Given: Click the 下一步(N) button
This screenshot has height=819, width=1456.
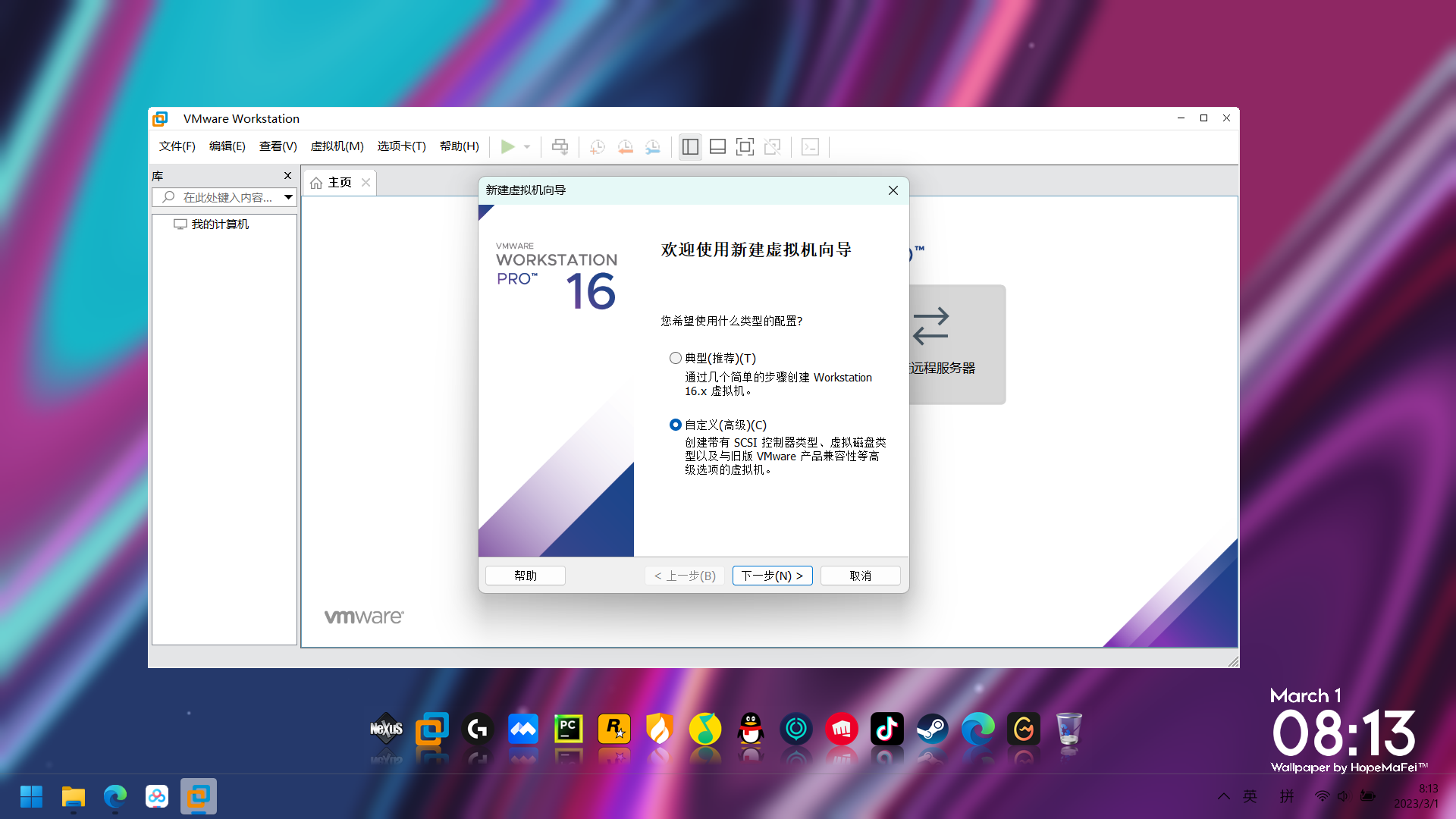Looking at the screenshot, I should [x=772, y=576].
